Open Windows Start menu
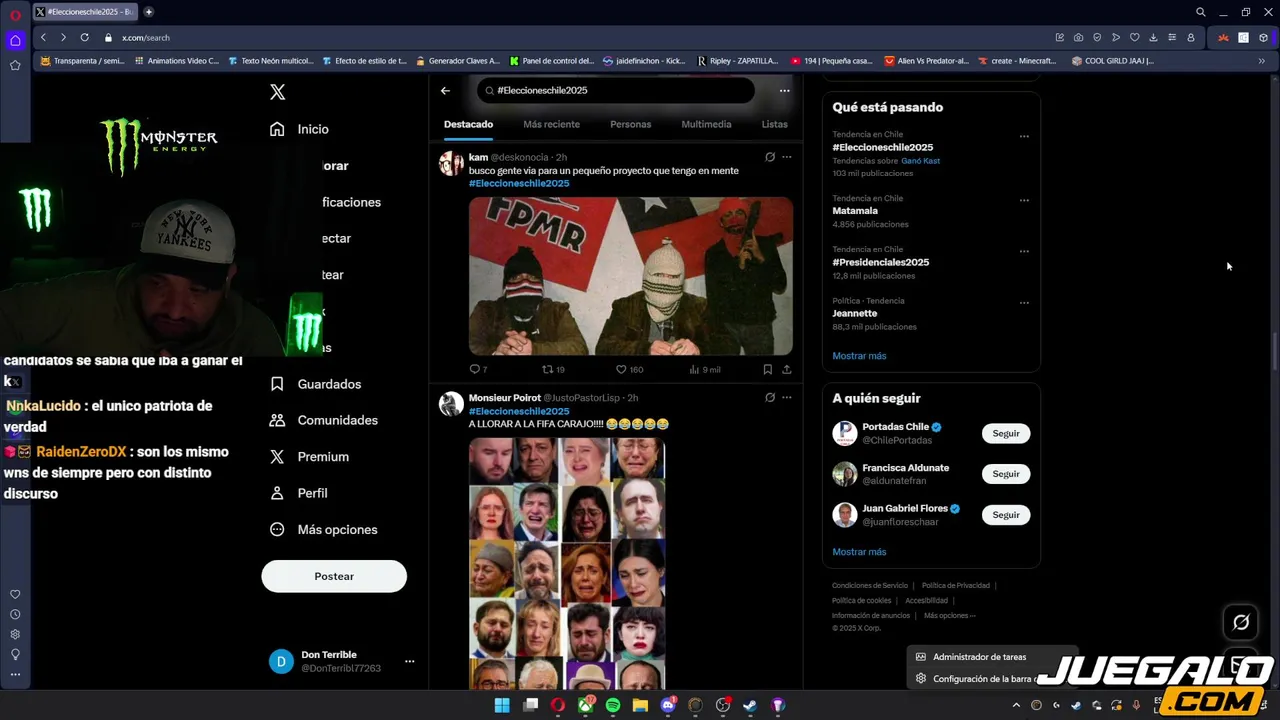 coord(502,705)
